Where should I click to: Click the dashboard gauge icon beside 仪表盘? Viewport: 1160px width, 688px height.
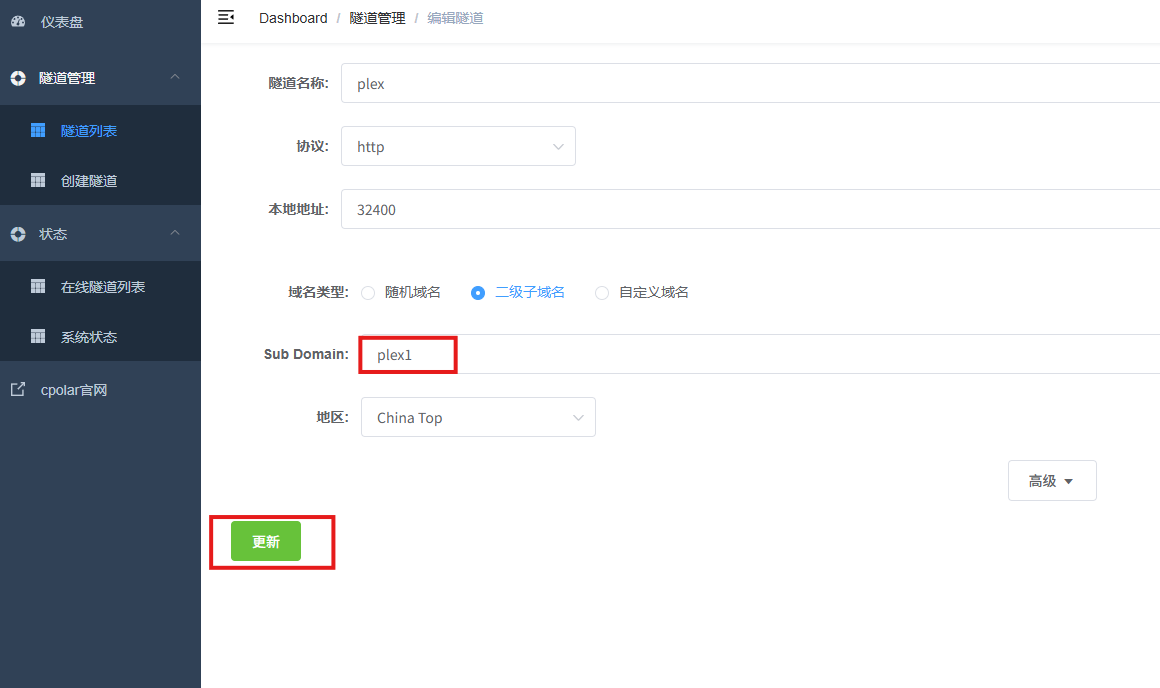[x=18, y=21]
